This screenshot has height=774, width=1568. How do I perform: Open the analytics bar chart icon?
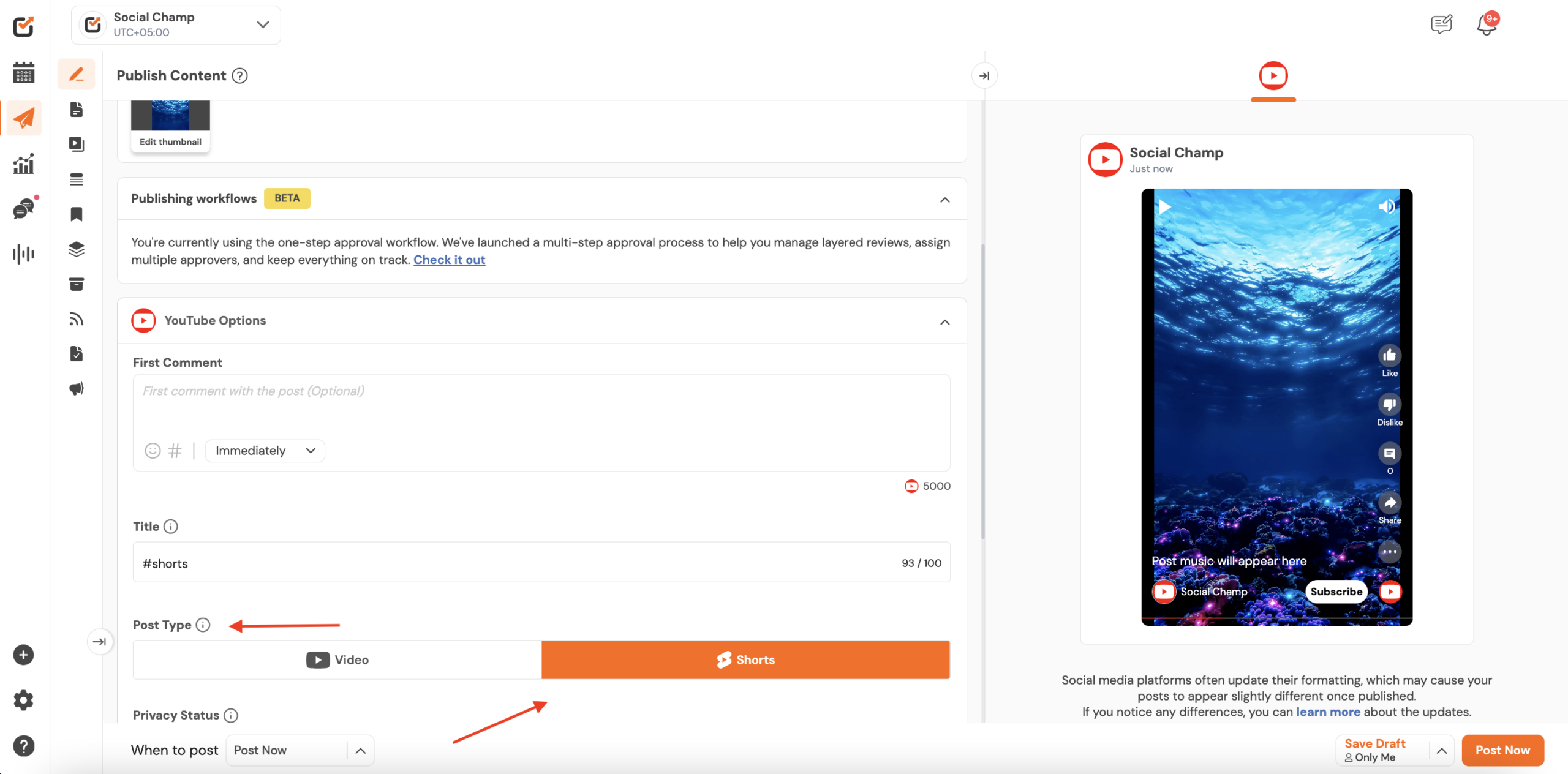(x=23, y=163)
